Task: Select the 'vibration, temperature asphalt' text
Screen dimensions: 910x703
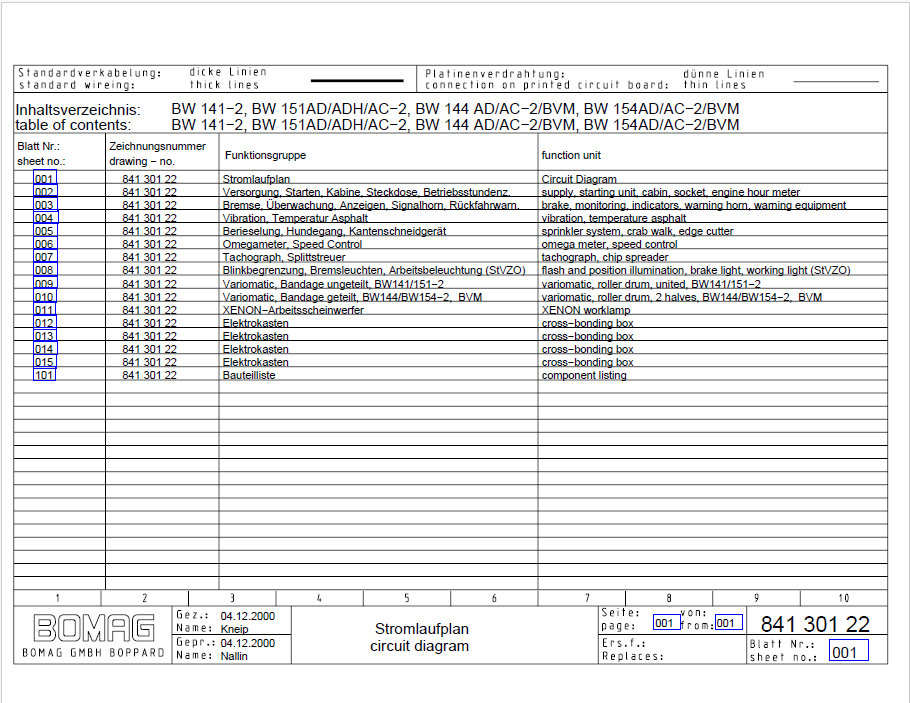Action: [x=613, y=218]
